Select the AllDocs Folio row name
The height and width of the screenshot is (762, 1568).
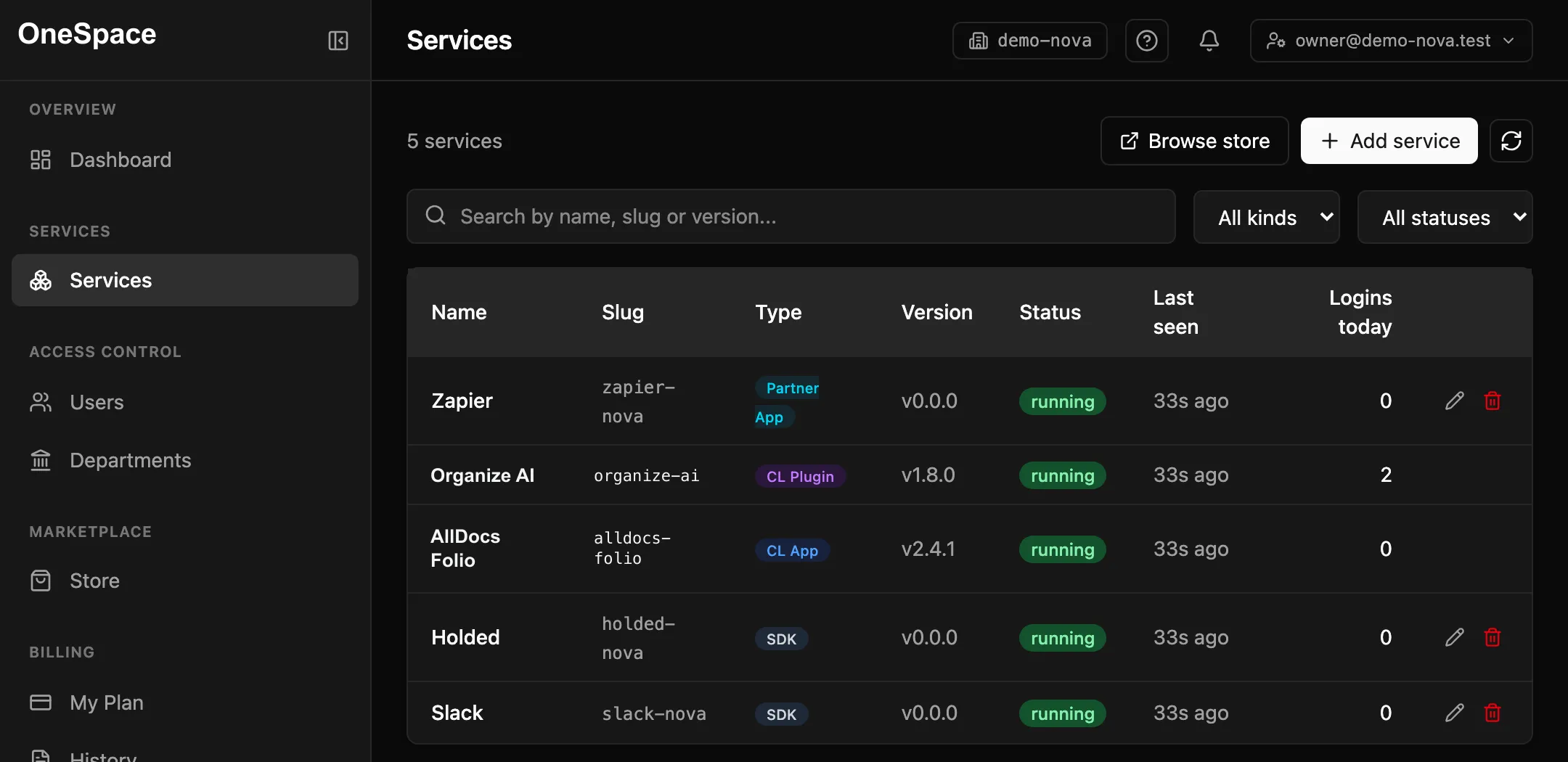click(465, 548)
